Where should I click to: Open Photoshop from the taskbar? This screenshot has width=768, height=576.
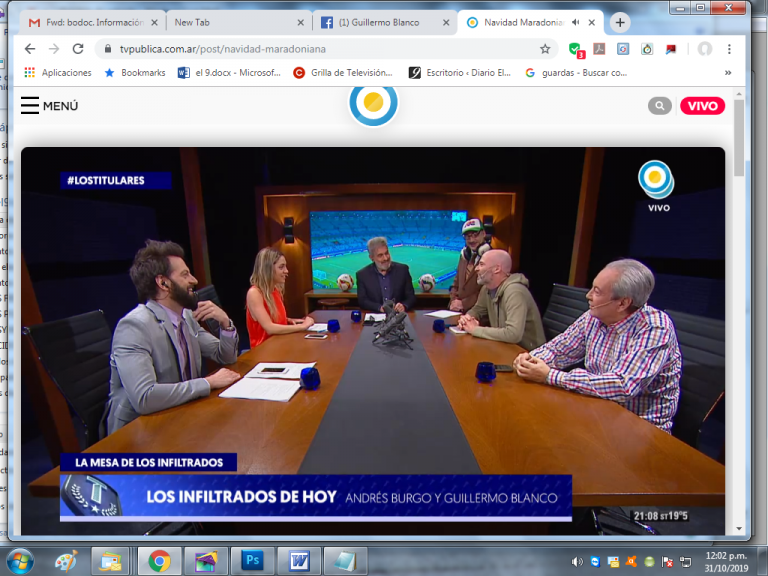[252, 560]
